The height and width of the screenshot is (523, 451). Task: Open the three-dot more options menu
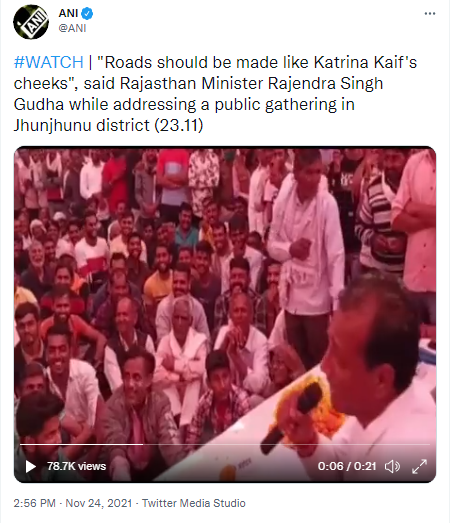(430, 14)
